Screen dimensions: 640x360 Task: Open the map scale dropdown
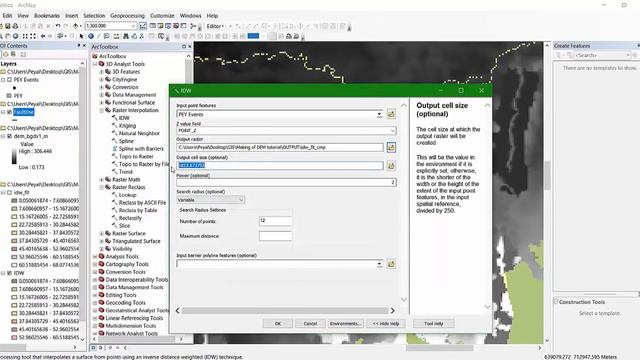[x=133, y=26]
